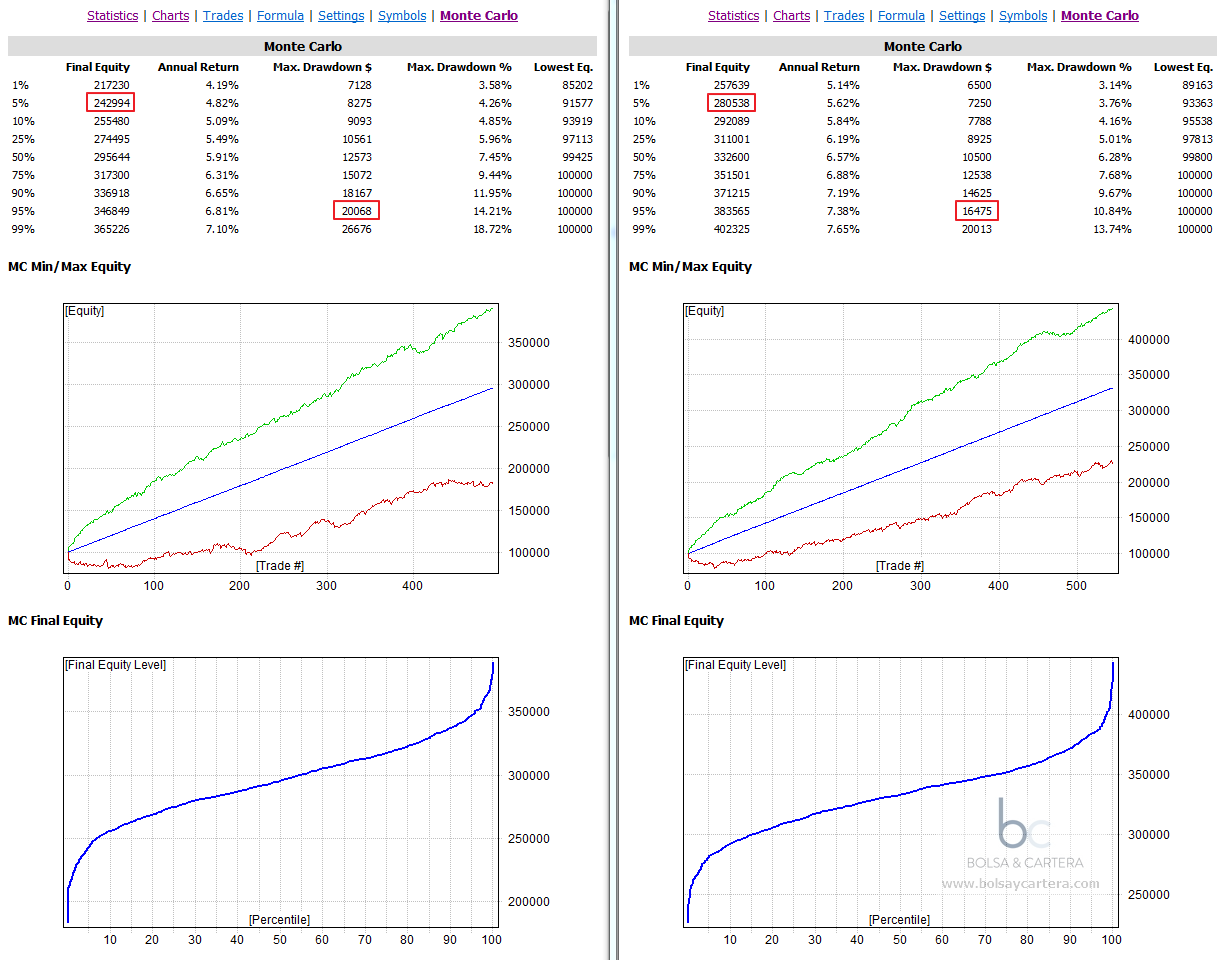This screenshot has width=1222, height=960.
Task: Open Charts link in left report
Action: point(170,16)
